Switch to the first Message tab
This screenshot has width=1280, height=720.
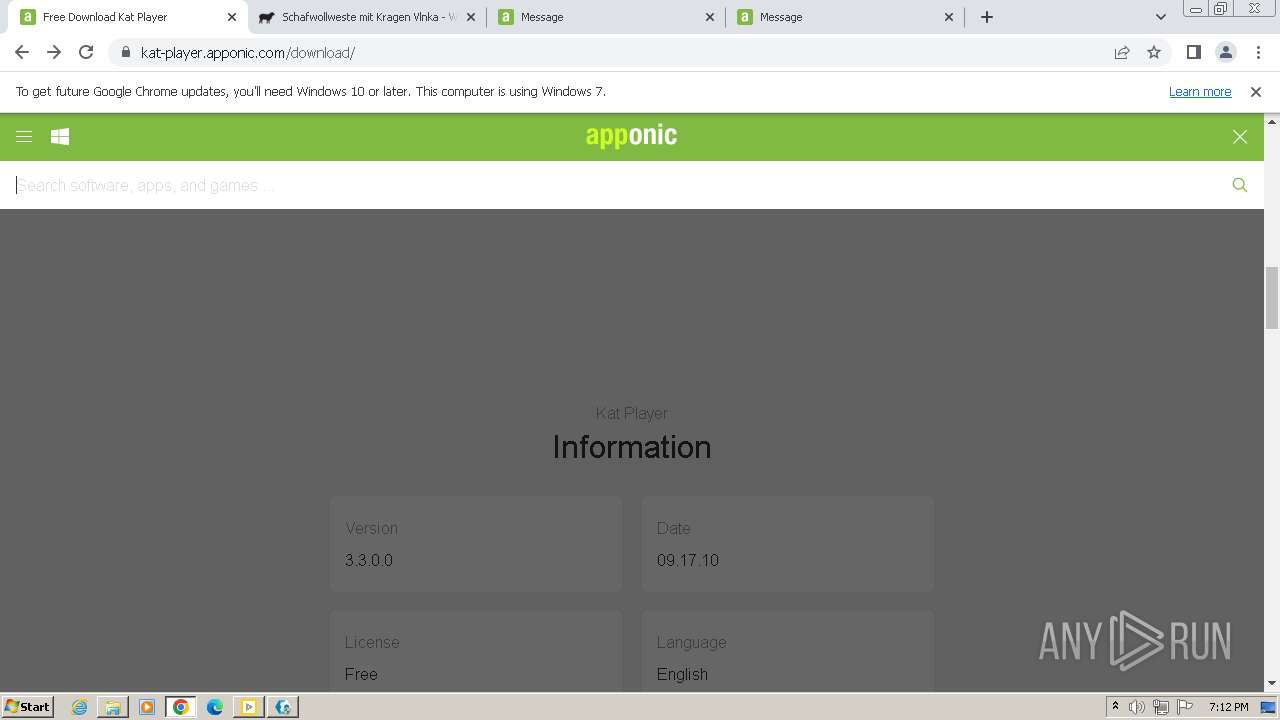click(x=606, y=17)
